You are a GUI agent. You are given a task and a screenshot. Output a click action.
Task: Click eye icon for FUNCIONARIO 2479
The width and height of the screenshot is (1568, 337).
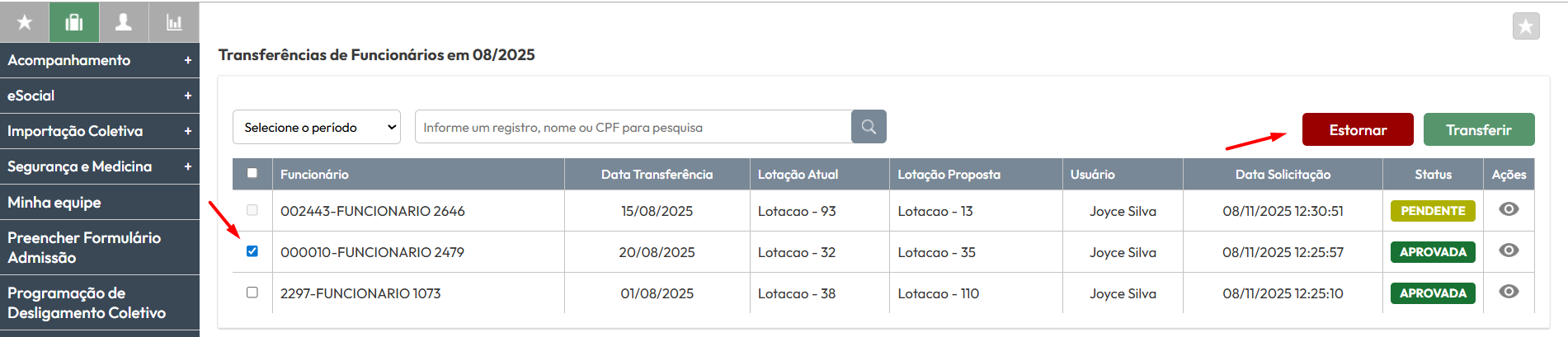point(1509,250)
